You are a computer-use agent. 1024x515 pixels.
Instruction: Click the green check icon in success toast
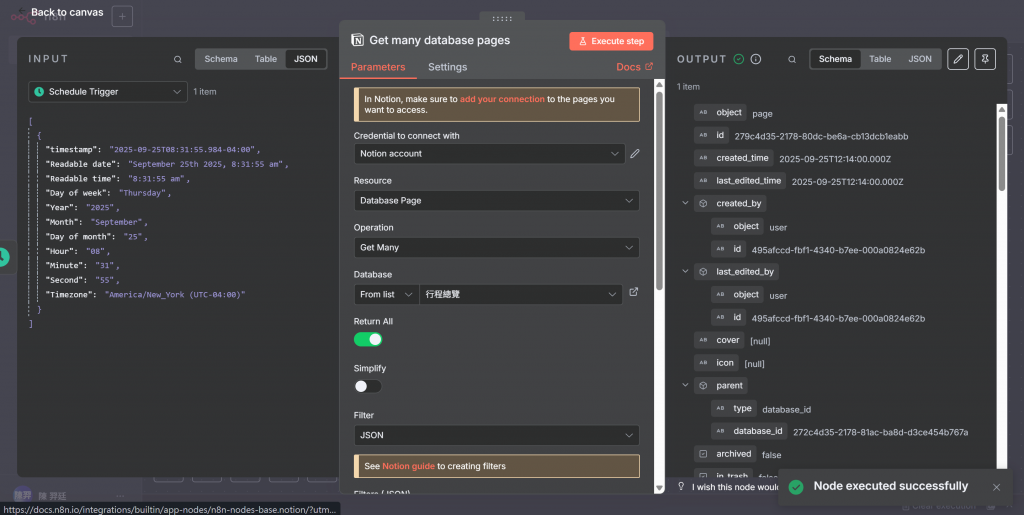click(795, 487)
